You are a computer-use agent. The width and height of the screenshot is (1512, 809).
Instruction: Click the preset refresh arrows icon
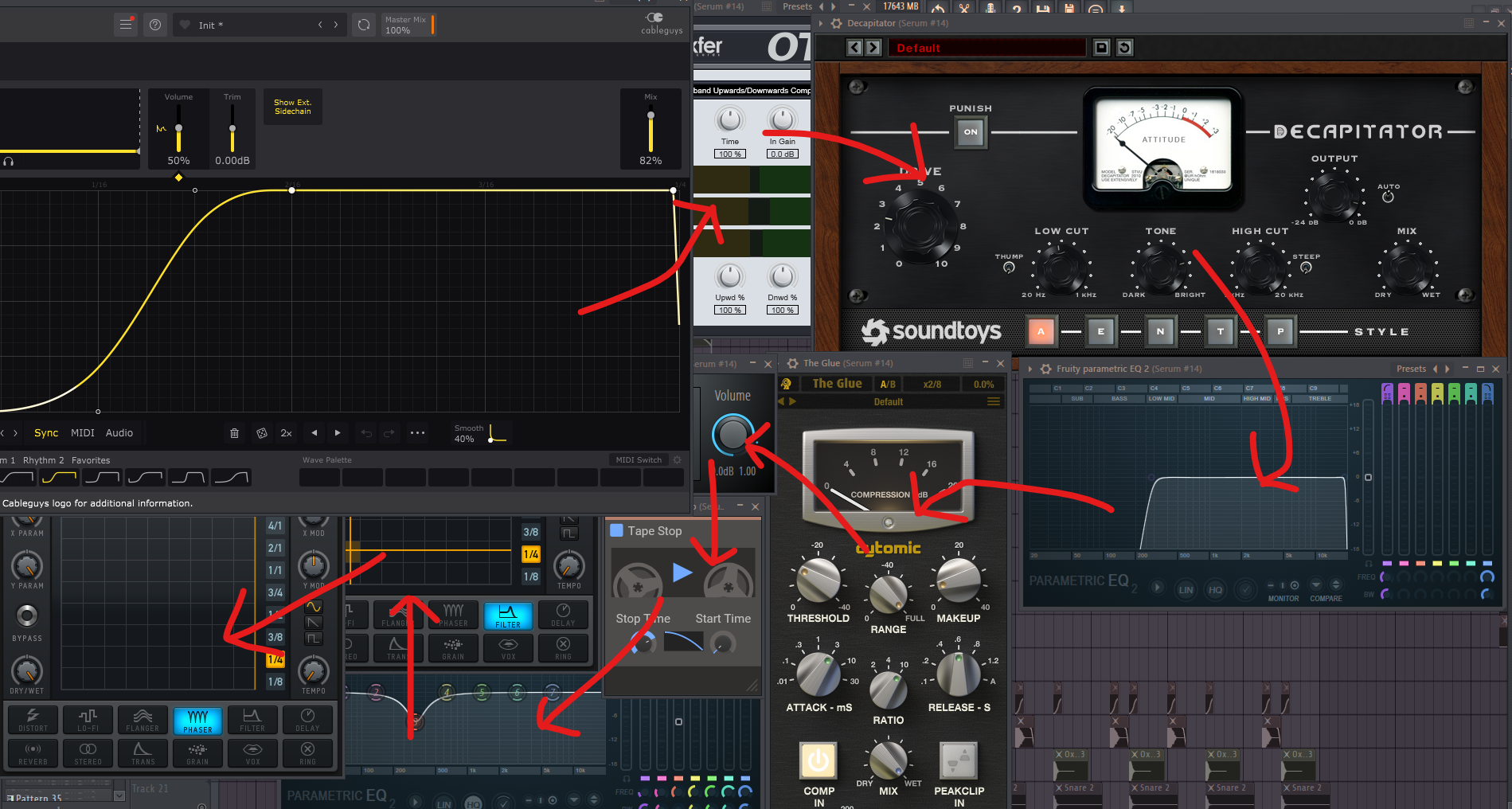pyautogui.click(x=364, y=25)
